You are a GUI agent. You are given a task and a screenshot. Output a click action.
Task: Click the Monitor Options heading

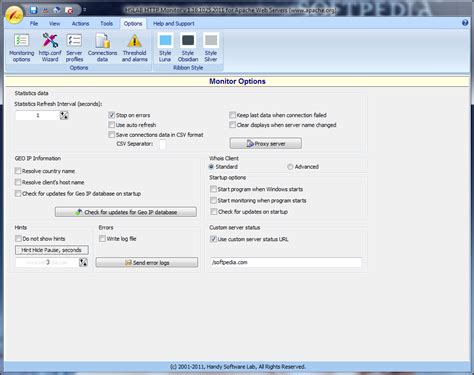(x=237, y=81)
